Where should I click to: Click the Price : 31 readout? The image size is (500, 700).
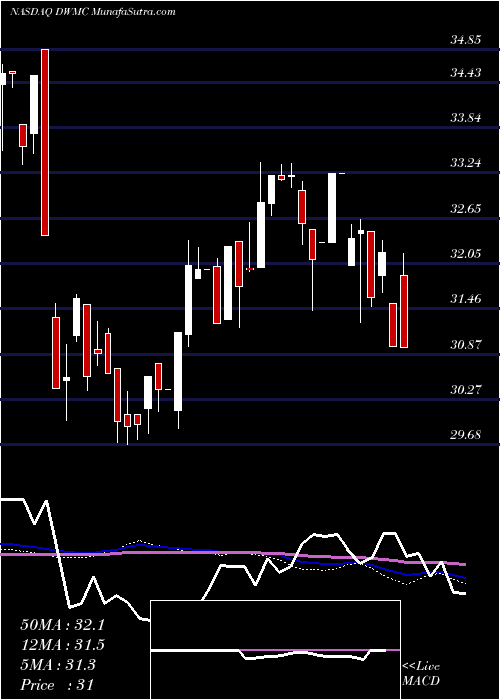click(57, 685)
